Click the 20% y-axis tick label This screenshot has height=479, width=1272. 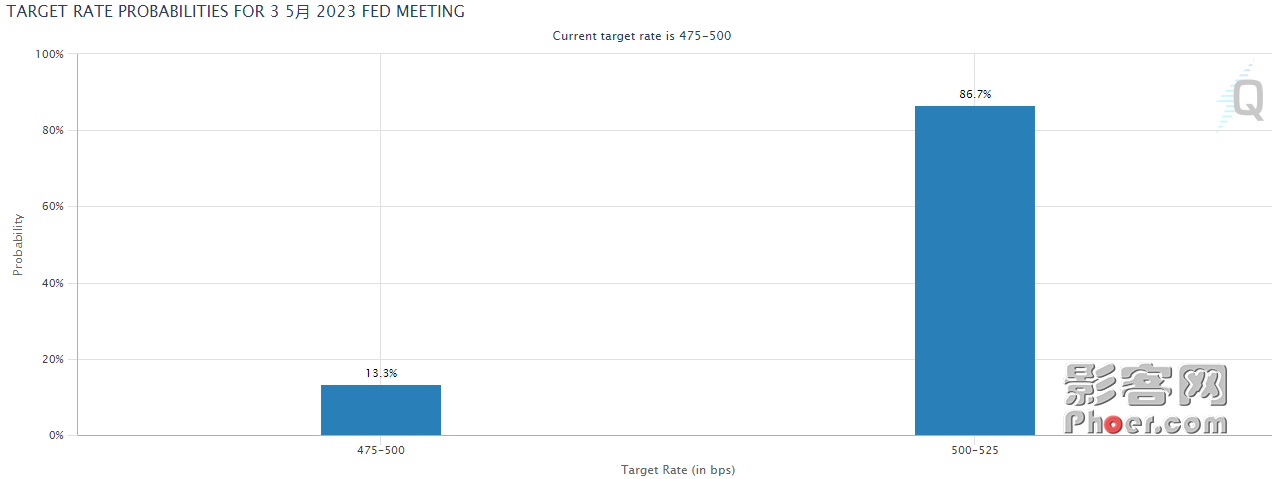pyautogui.click(x=53, y=359)
